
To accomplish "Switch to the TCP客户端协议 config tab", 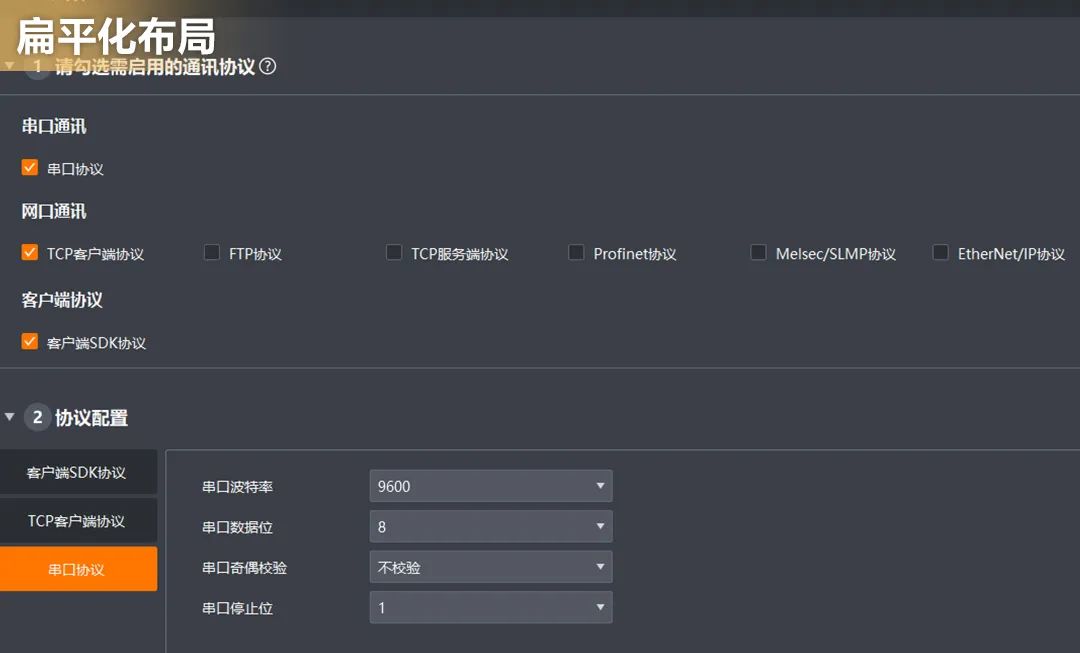I will (77, 521).
